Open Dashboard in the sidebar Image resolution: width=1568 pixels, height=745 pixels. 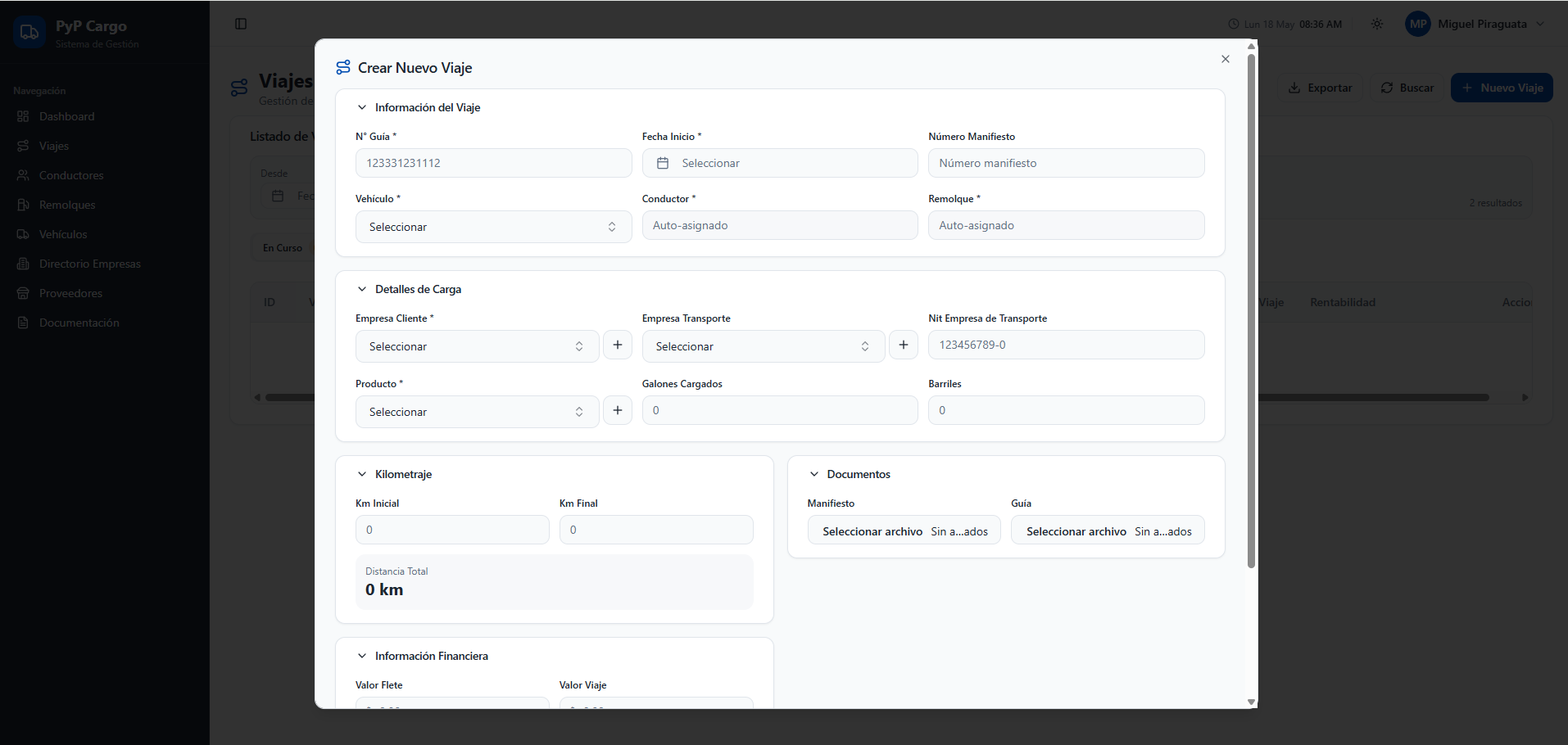point(105,116)
